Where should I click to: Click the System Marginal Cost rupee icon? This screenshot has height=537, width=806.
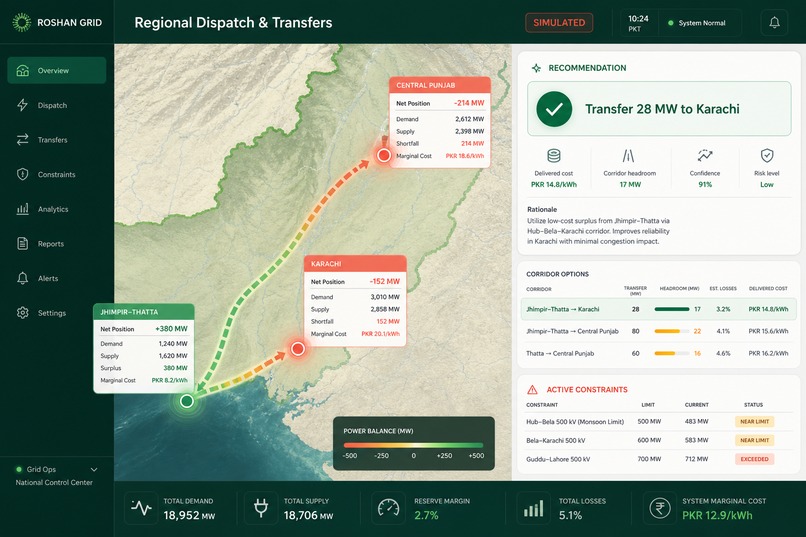pos(660,508)
